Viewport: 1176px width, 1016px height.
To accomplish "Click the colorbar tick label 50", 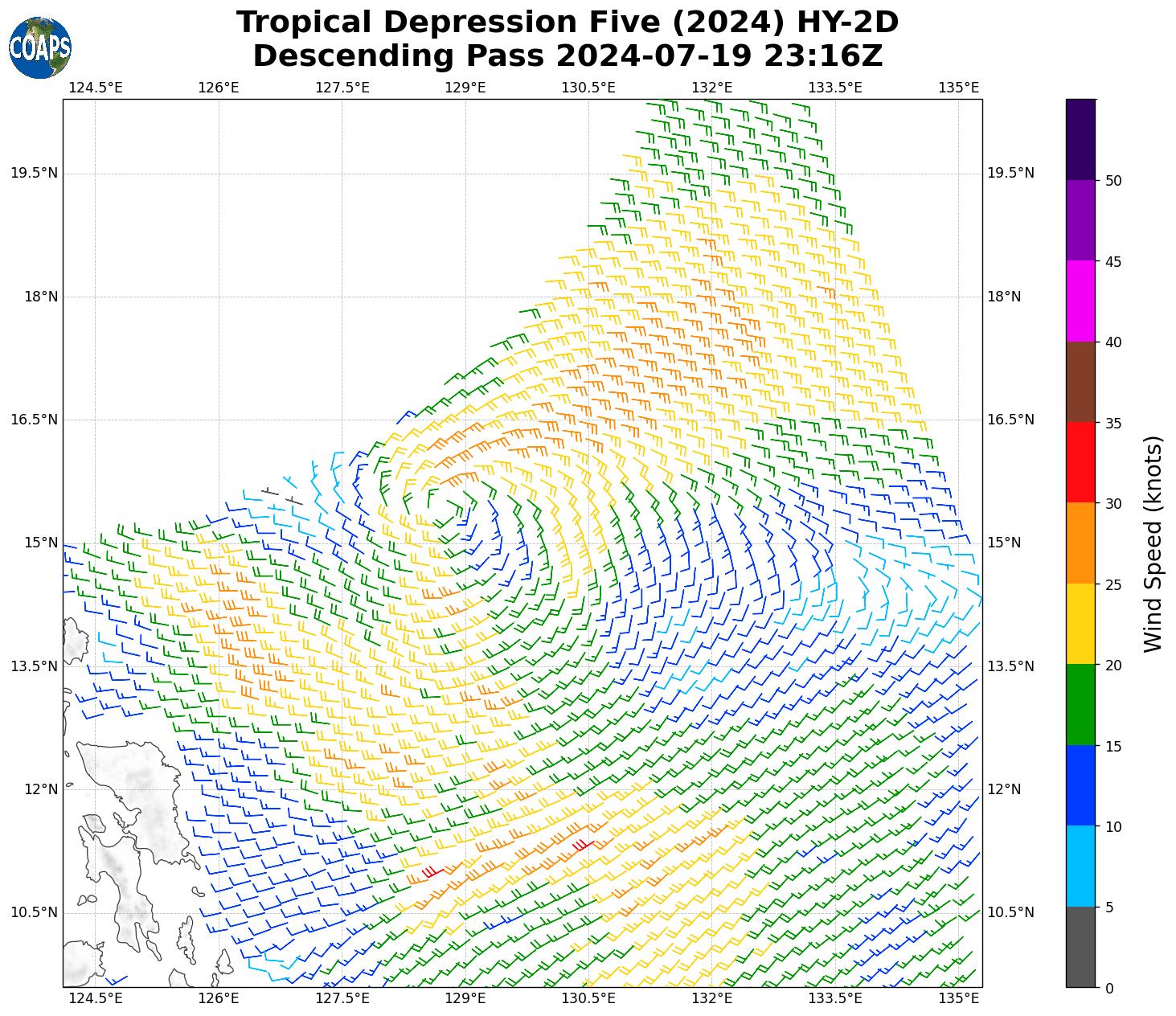I will pyautogui.click(x=1113, y=181).
